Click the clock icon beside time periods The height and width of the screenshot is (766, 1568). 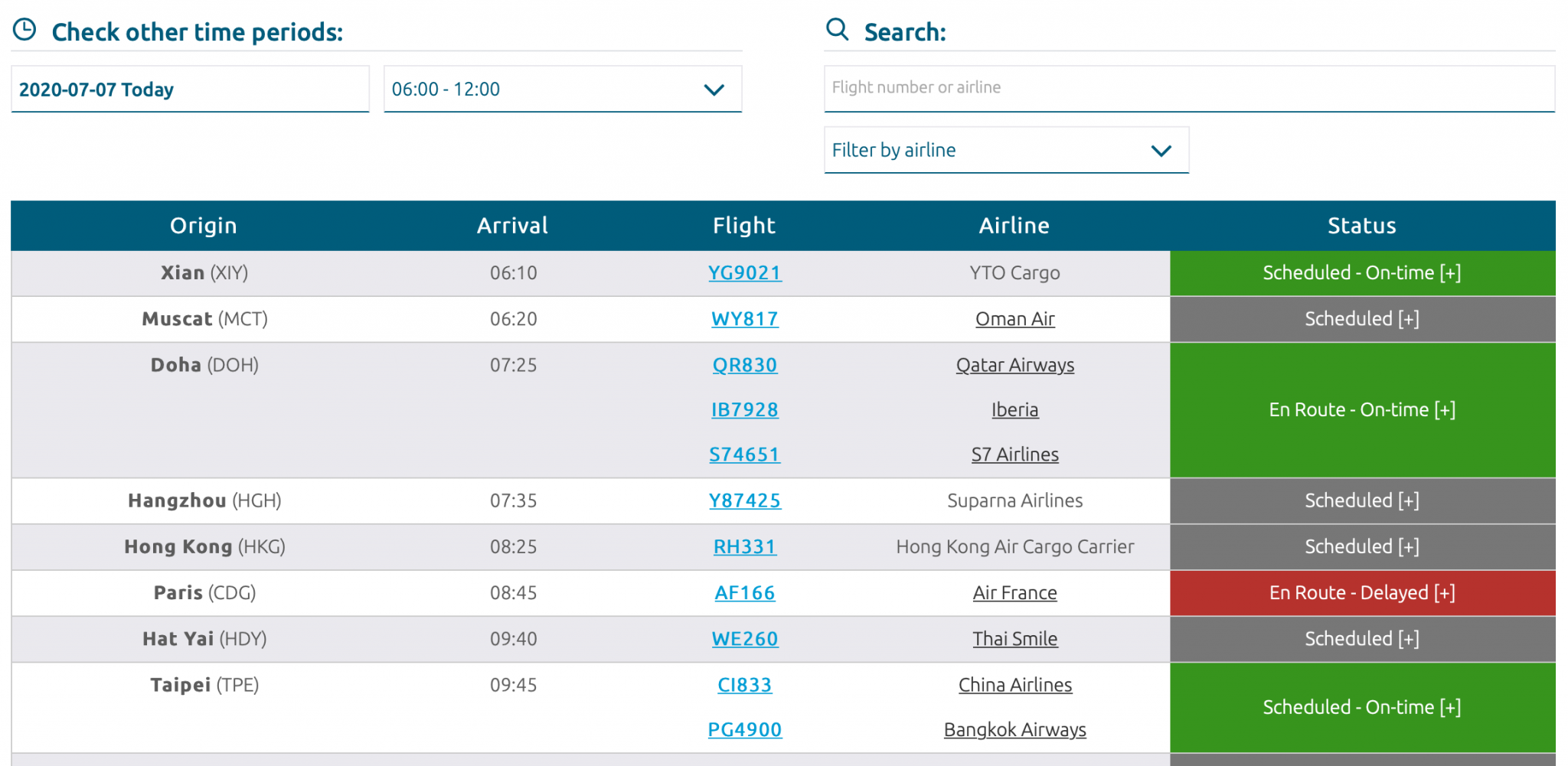tap(24, 30)
